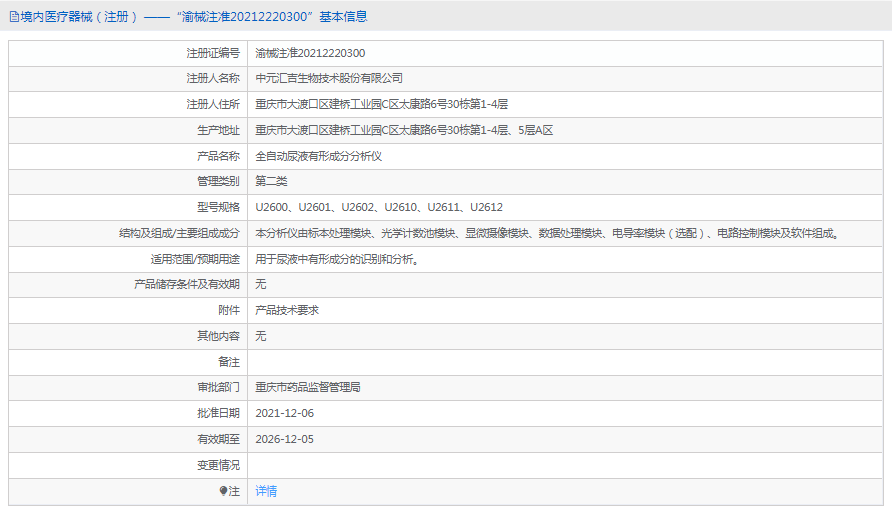Click the 产品储存条件及有效期 label
This screenshot has width=892, height=510.
[187, 284]
